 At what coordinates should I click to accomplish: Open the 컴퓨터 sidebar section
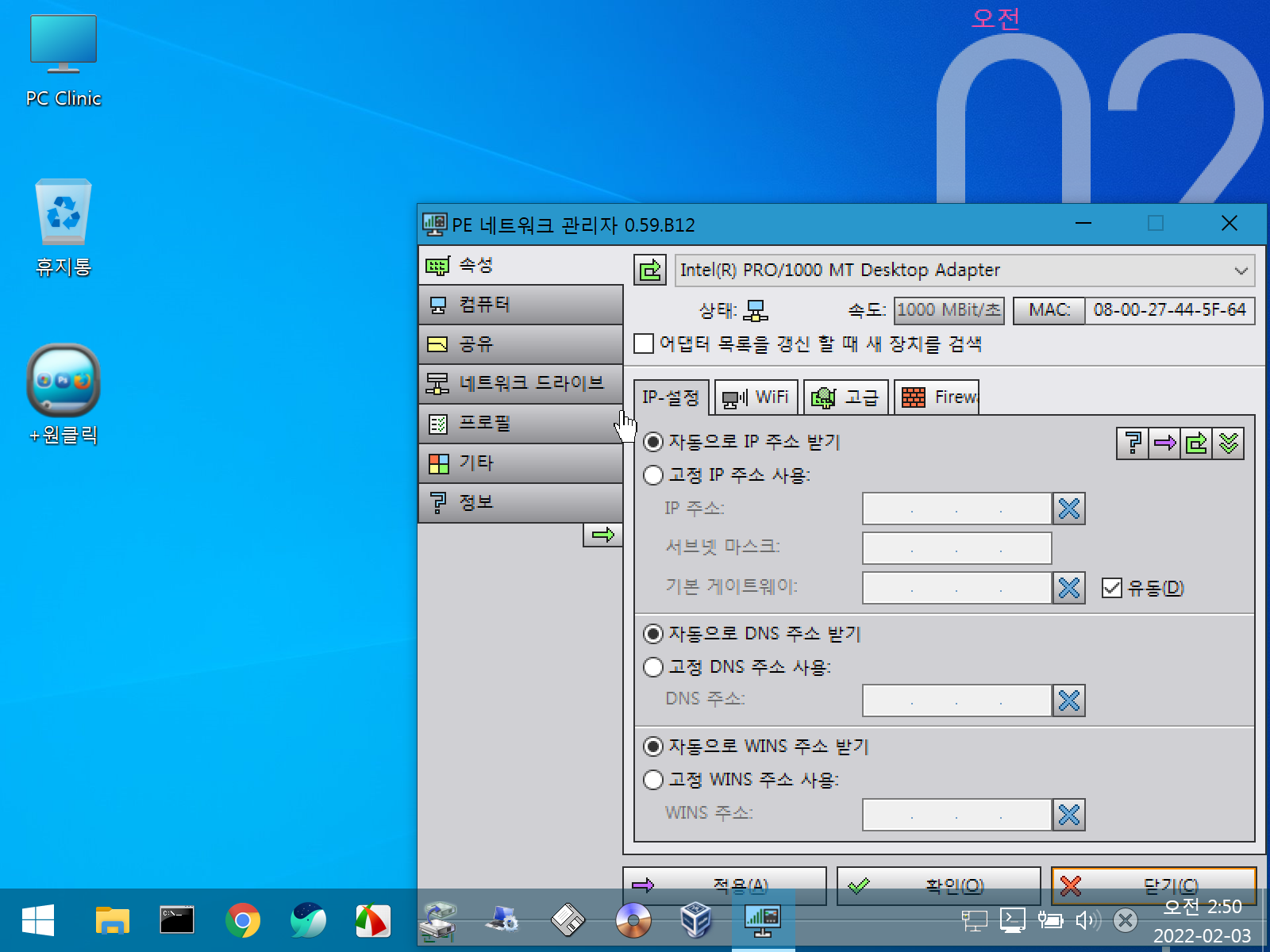521,305
